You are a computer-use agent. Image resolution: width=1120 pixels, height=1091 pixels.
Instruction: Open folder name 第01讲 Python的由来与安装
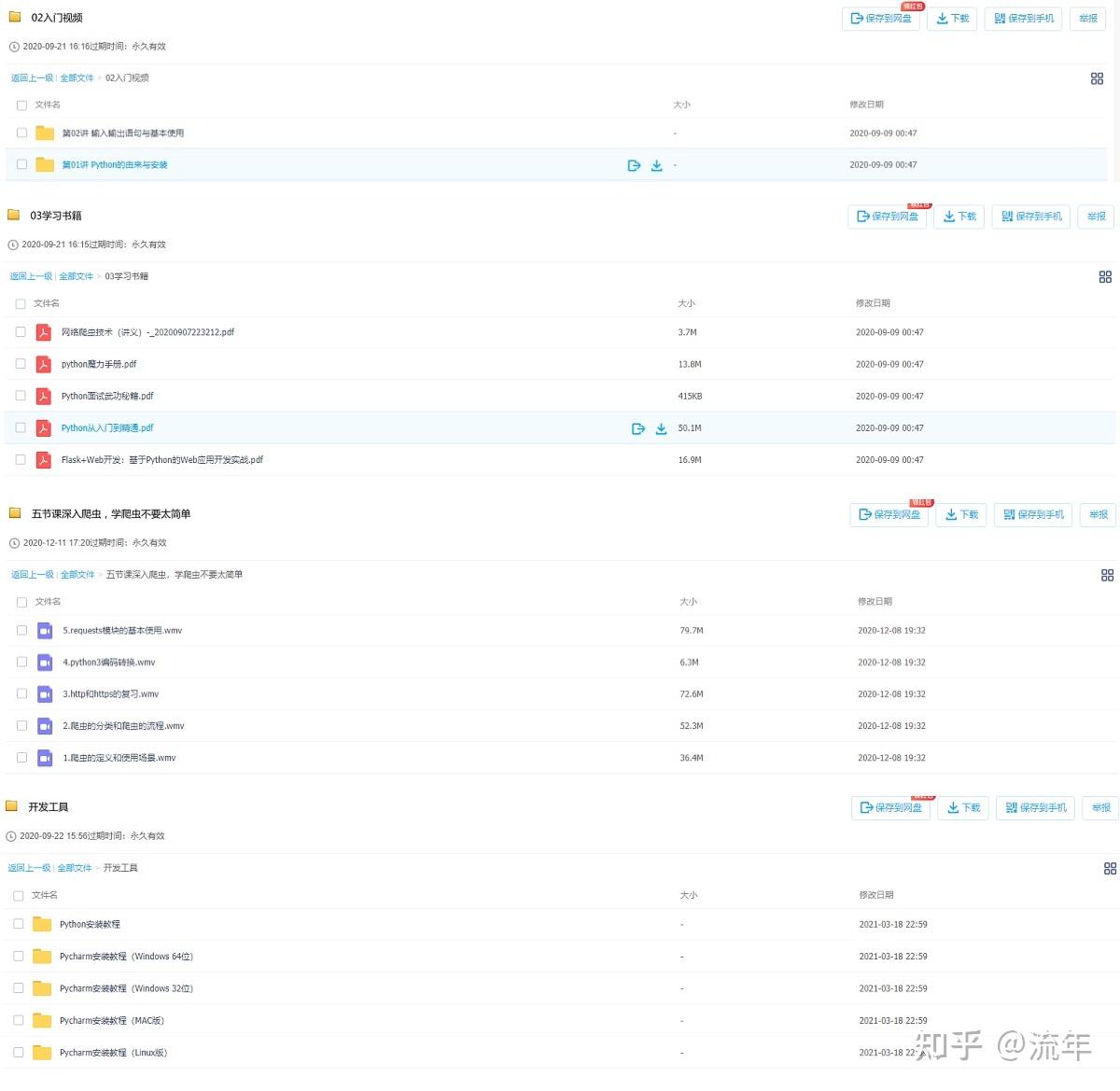115,165
